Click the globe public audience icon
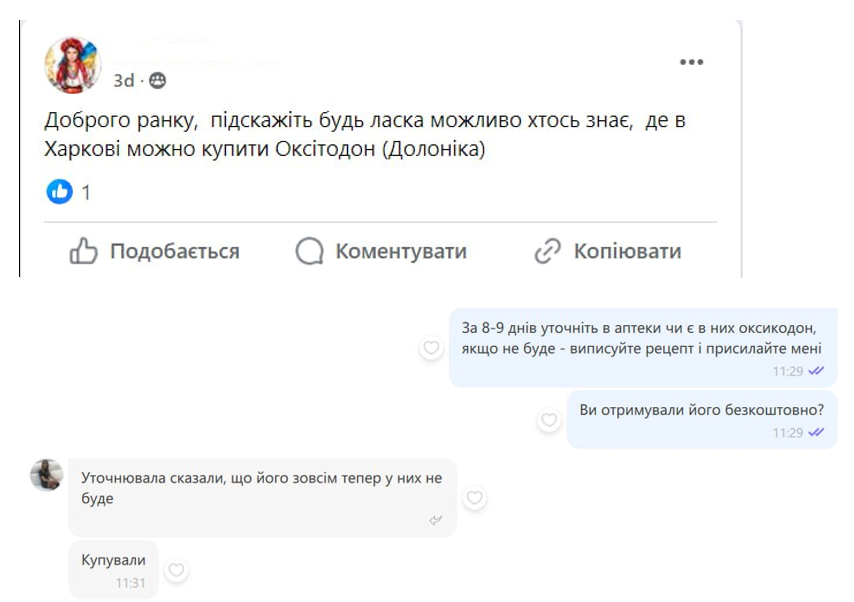Screen dimensions: 854x602 pyautogui.click(x=158, y=81)
